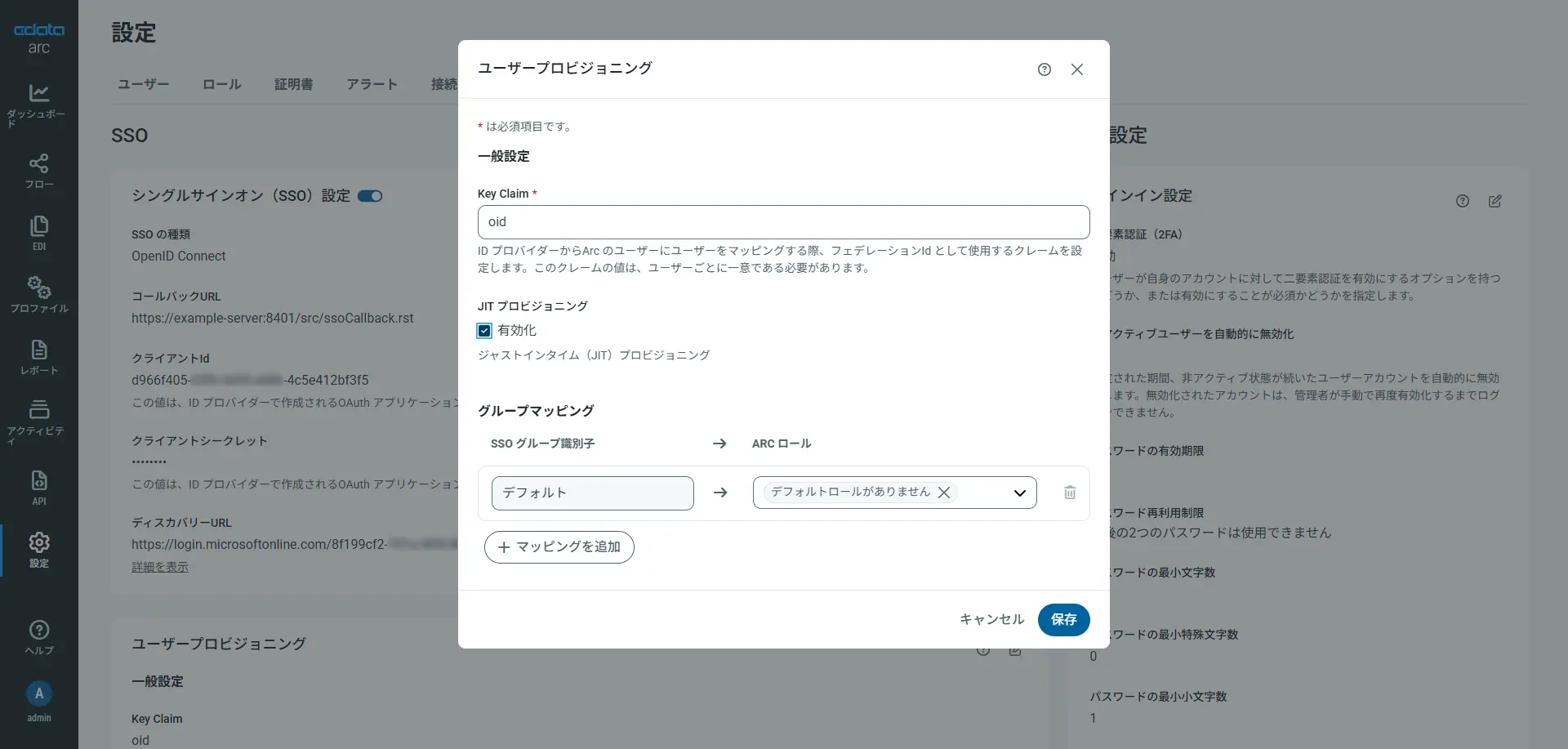Viewport: 1568px width, 749px height.
Task: Click the キャンセル button
Action: [991, 619]
